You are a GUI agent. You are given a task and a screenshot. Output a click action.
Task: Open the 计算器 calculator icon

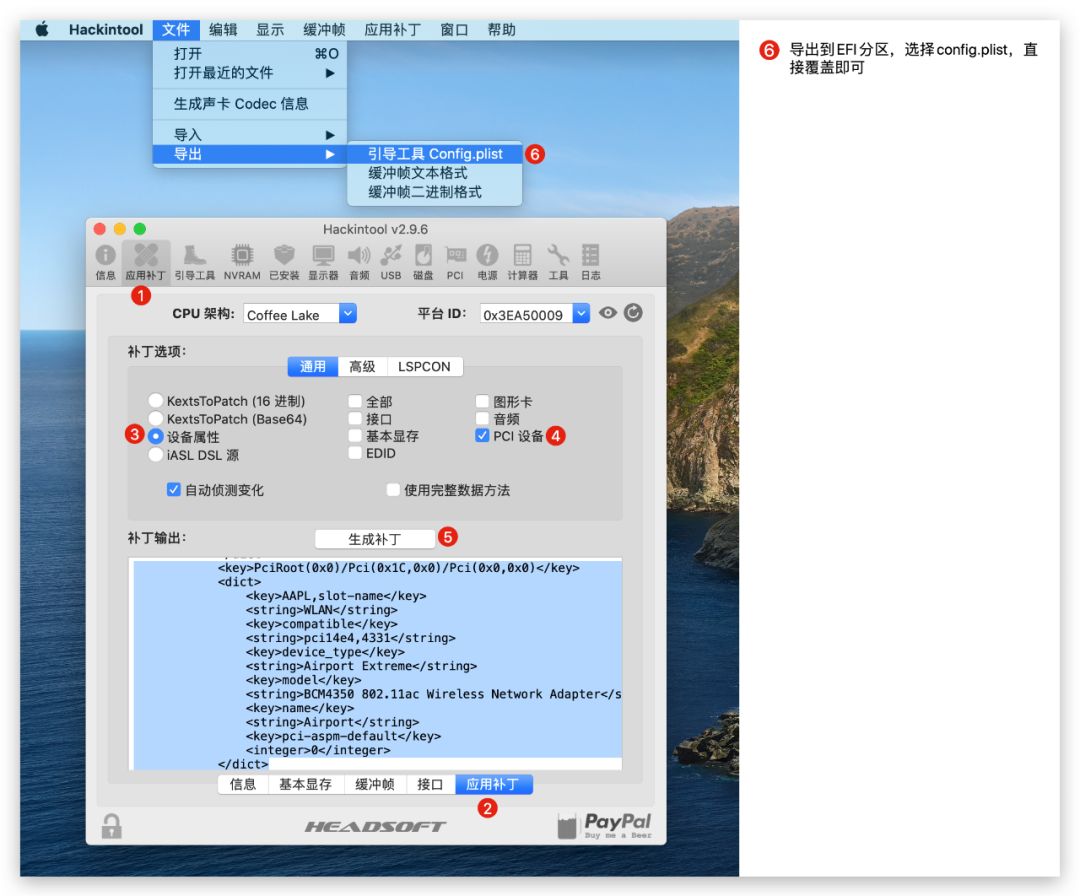tap(522, 261)
